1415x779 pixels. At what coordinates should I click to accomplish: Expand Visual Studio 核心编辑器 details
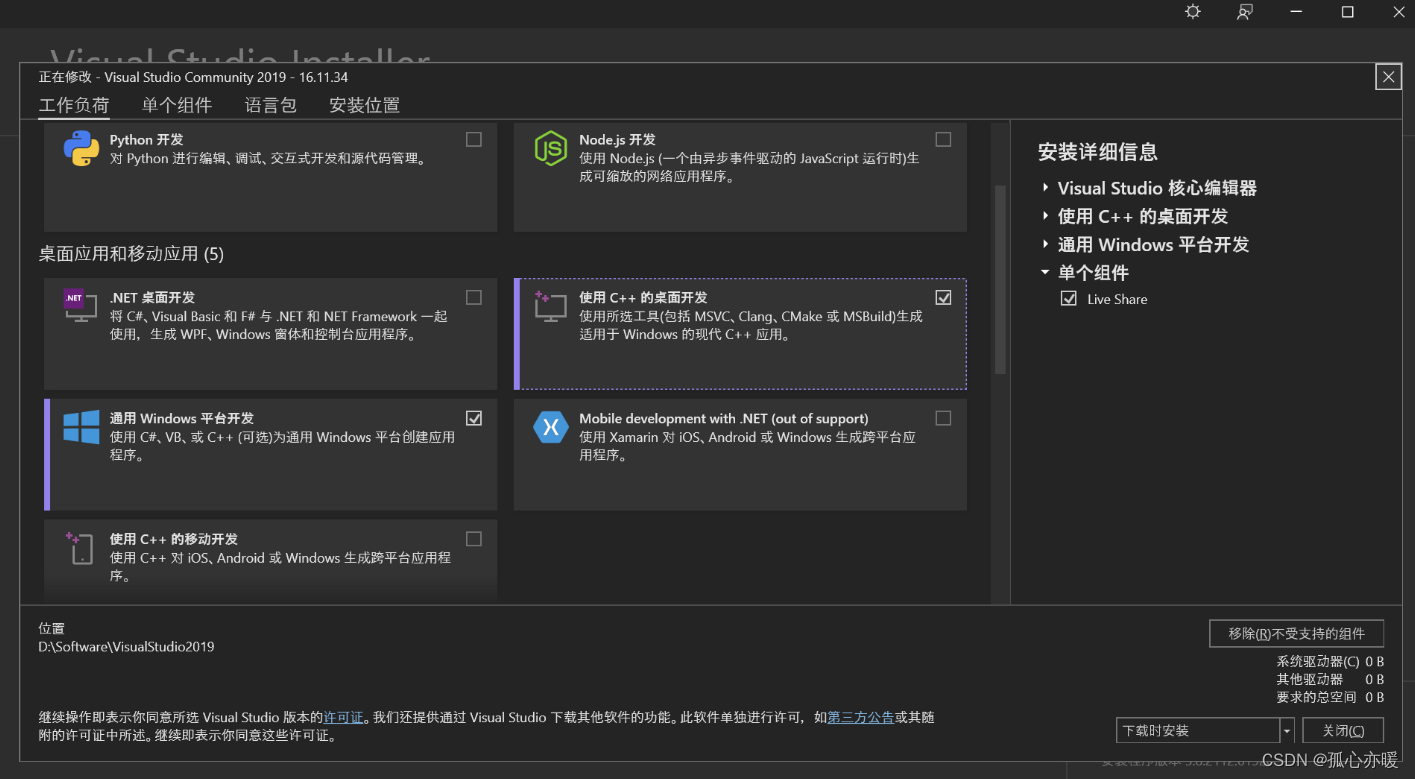[1045, 188]
